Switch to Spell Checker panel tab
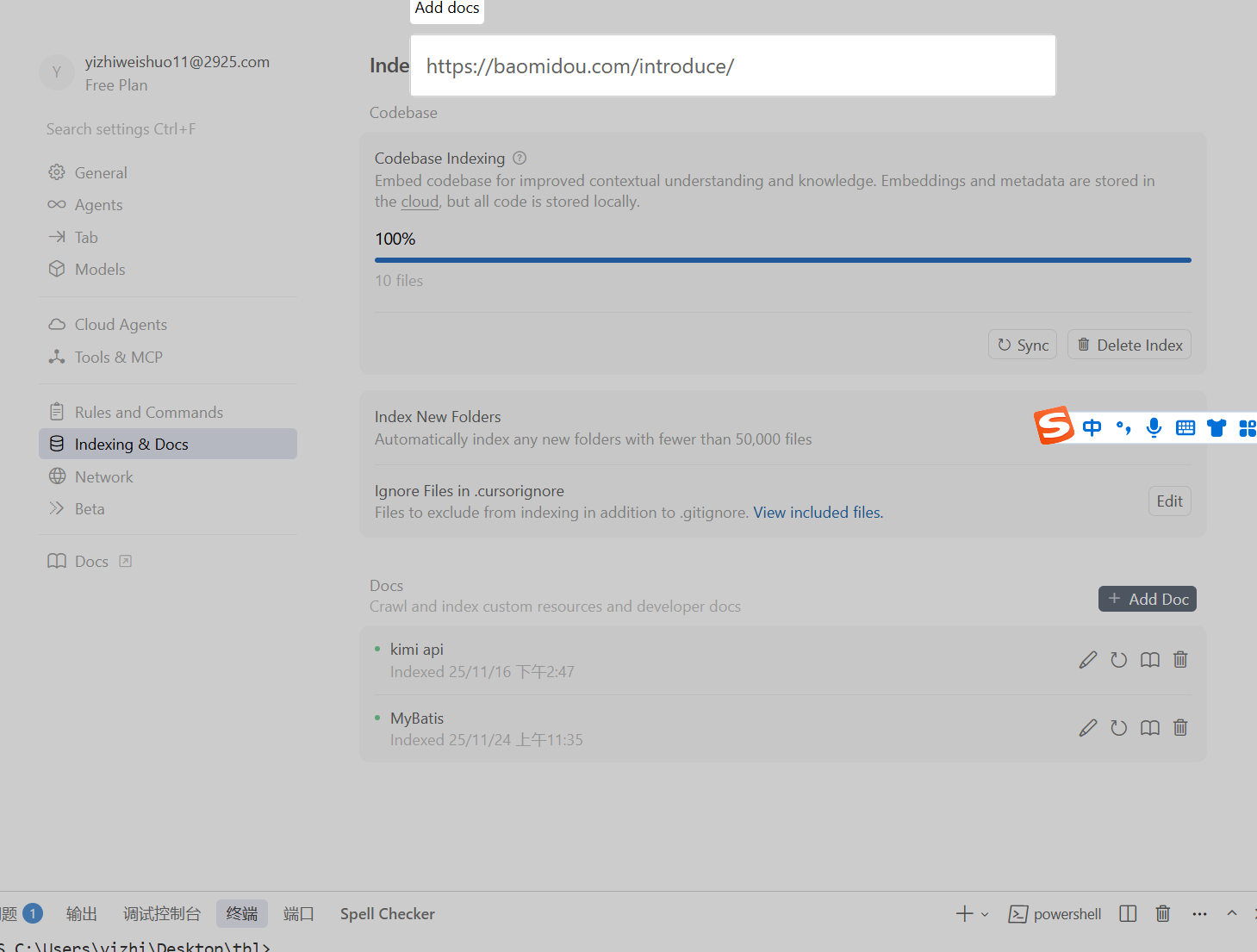The height and width of the screenshot is (952, 1257). 388,914
